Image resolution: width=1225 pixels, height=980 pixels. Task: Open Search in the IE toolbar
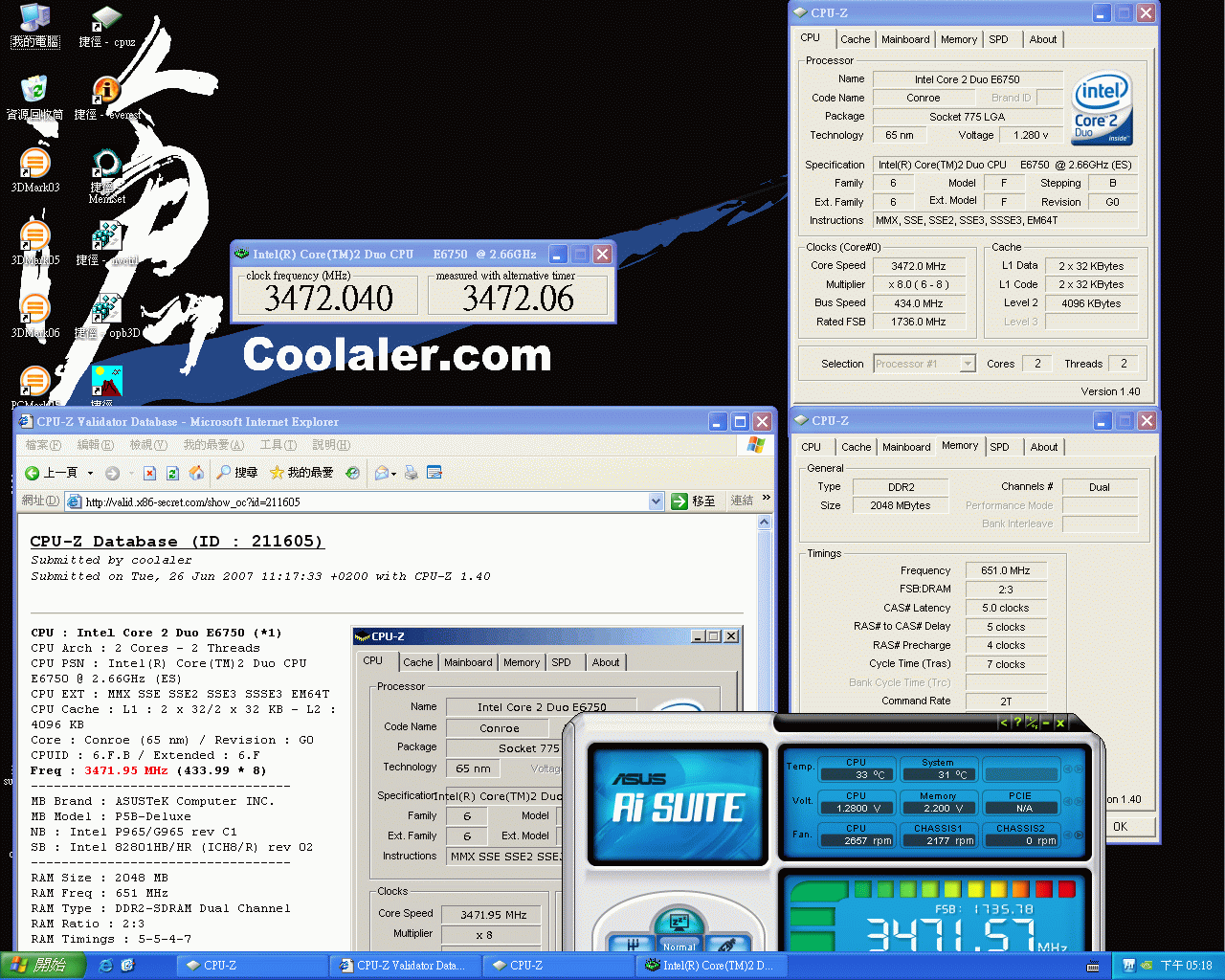(236, 473)
